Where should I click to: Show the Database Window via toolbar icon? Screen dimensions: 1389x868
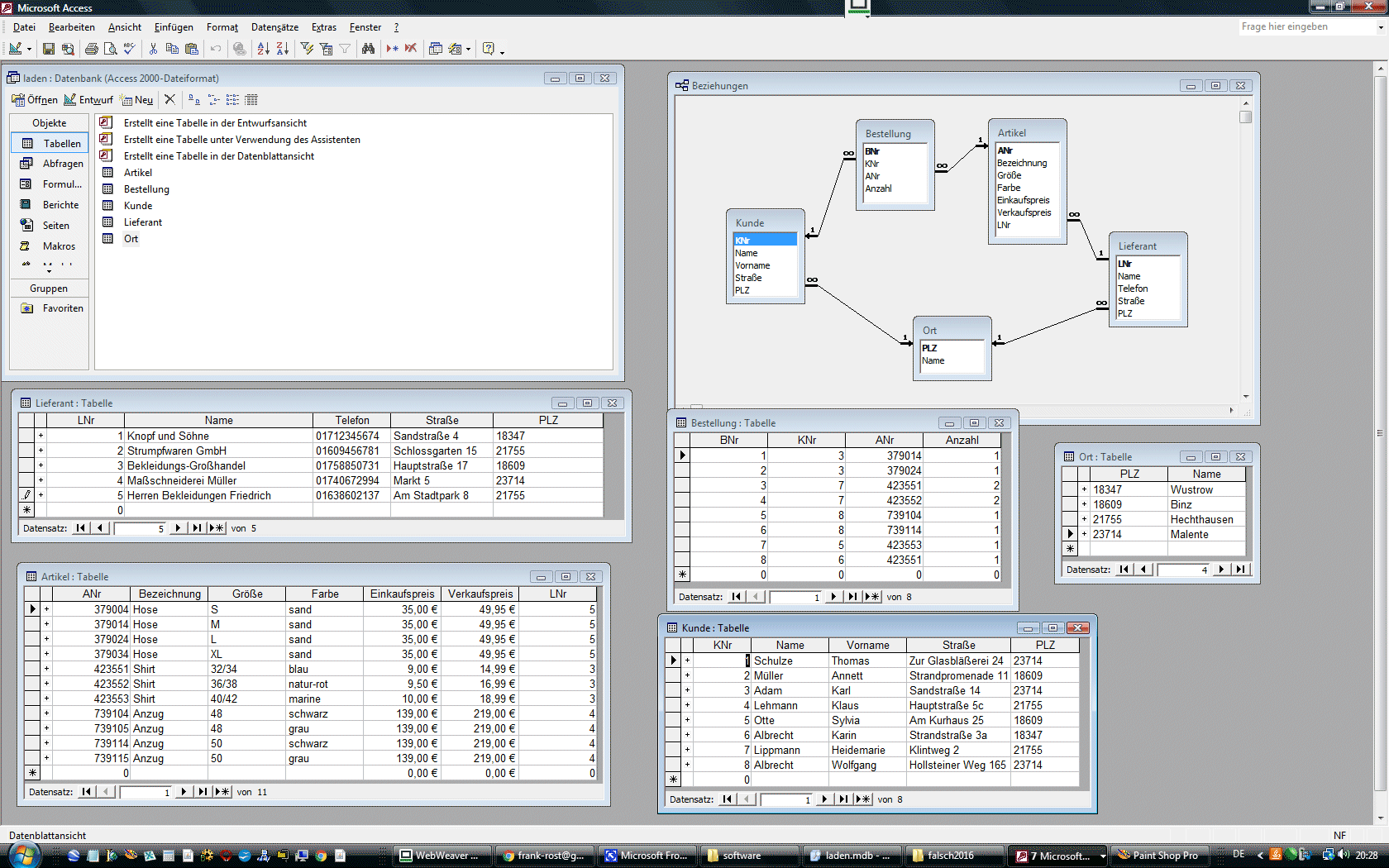point(436,49)
